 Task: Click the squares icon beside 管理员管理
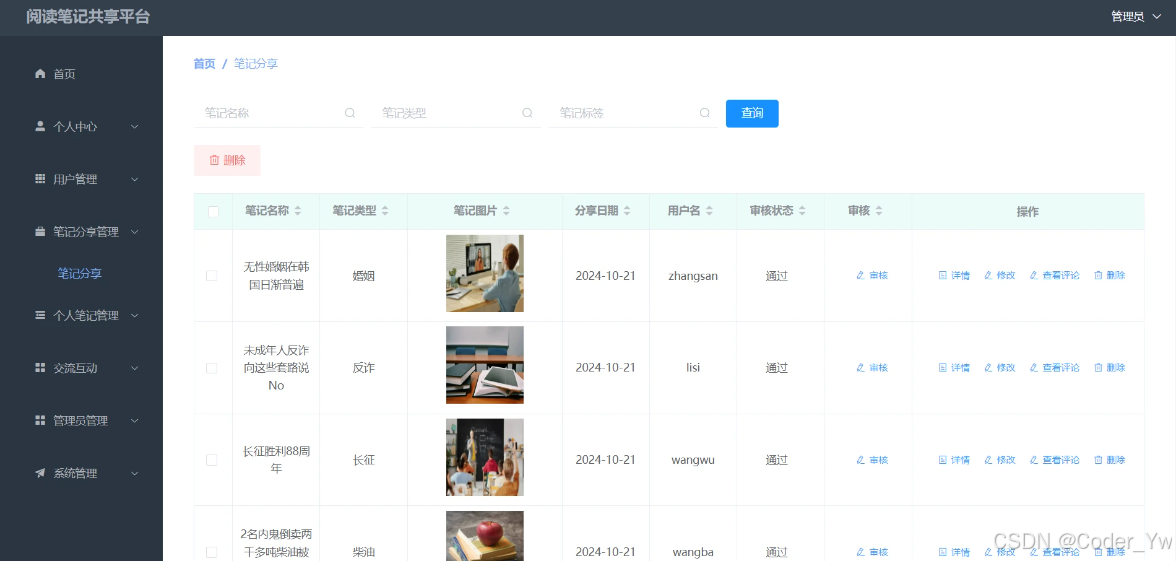point(40,421)
